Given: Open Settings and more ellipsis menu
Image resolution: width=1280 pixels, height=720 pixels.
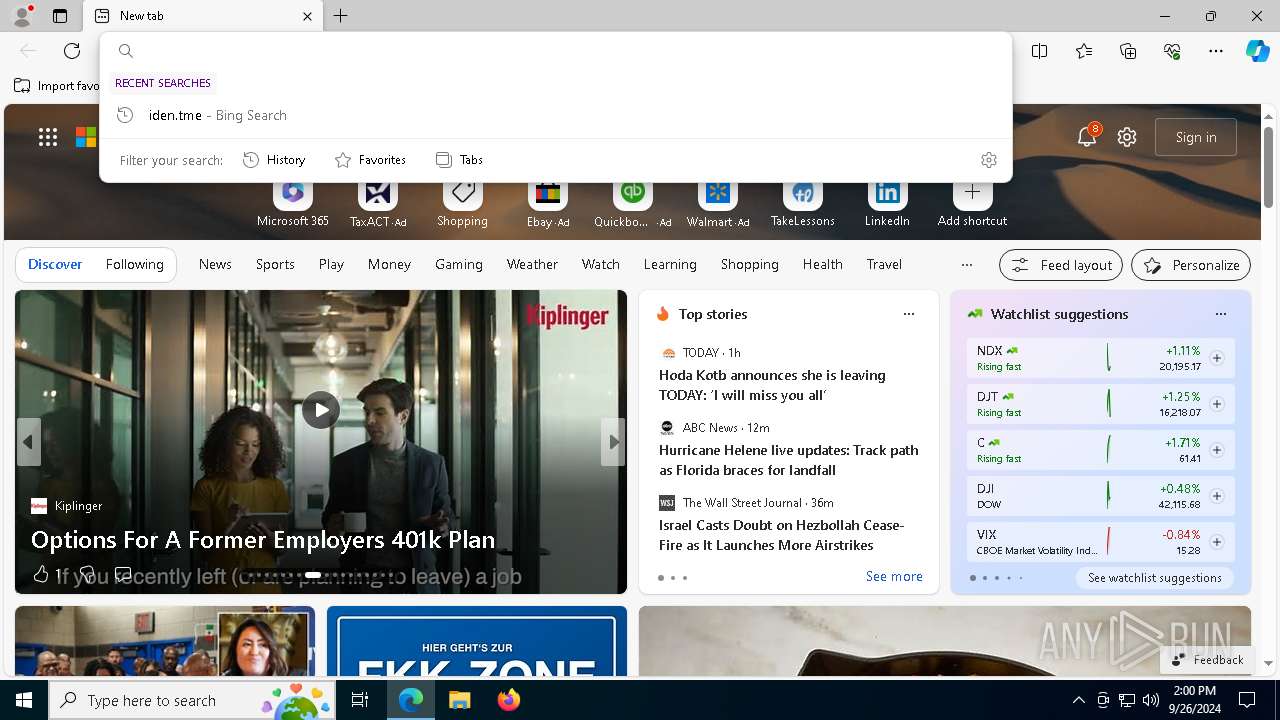Looking at the screenshot, I should [1216, 51].
